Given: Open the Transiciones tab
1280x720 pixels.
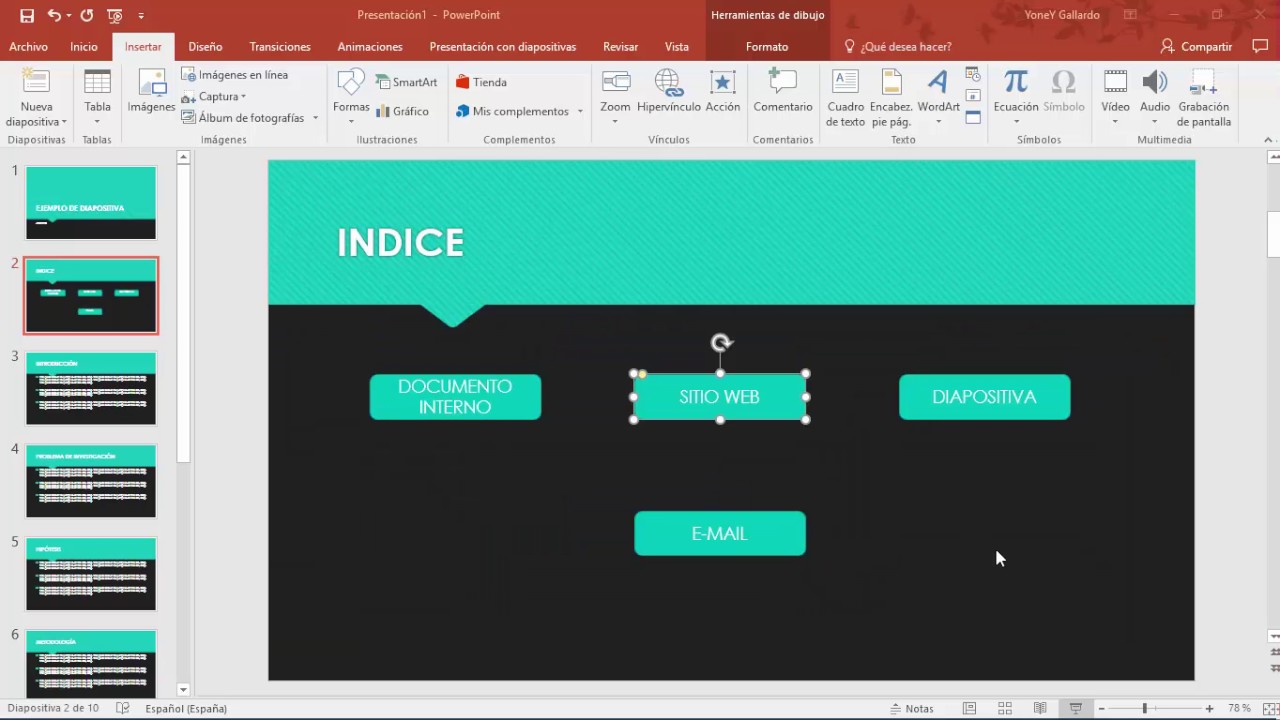Looking at the screenshot, I should [280, 46].
